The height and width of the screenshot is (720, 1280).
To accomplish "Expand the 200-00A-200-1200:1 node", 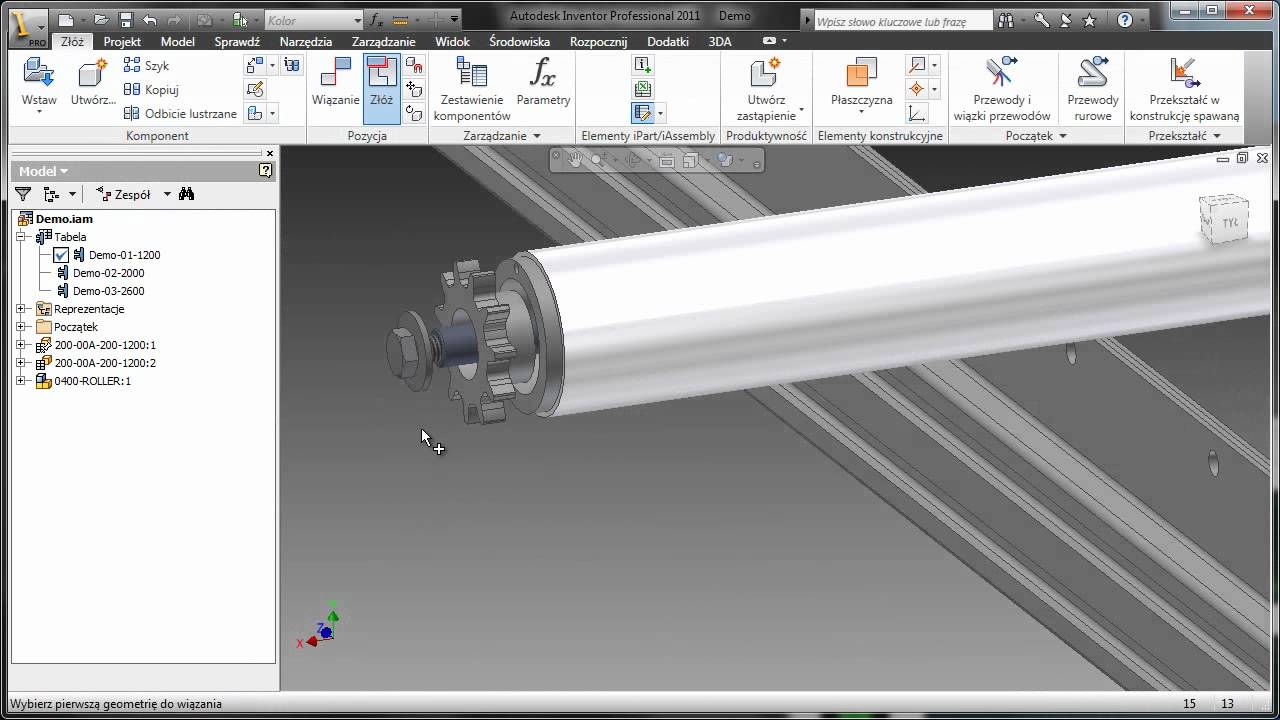I will coord(20,345).
